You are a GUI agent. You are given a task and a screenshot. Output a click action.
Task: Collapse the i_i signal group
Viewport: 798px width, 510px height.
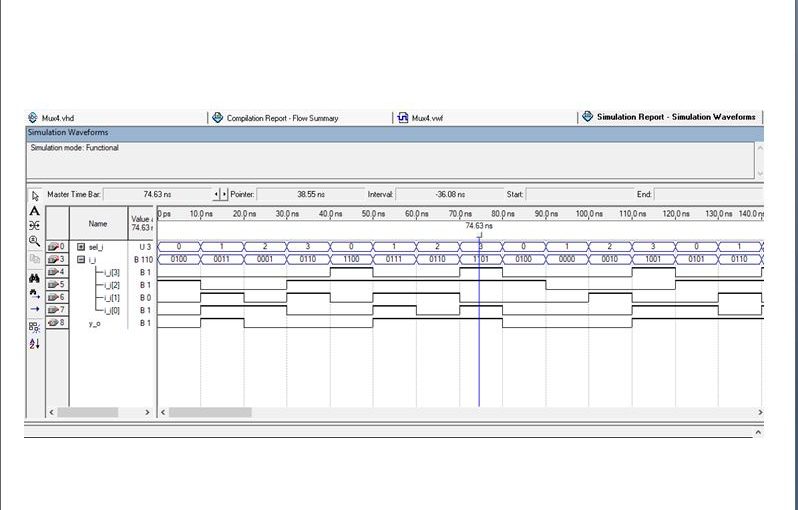pyautogui.click(x=82, y=259)
